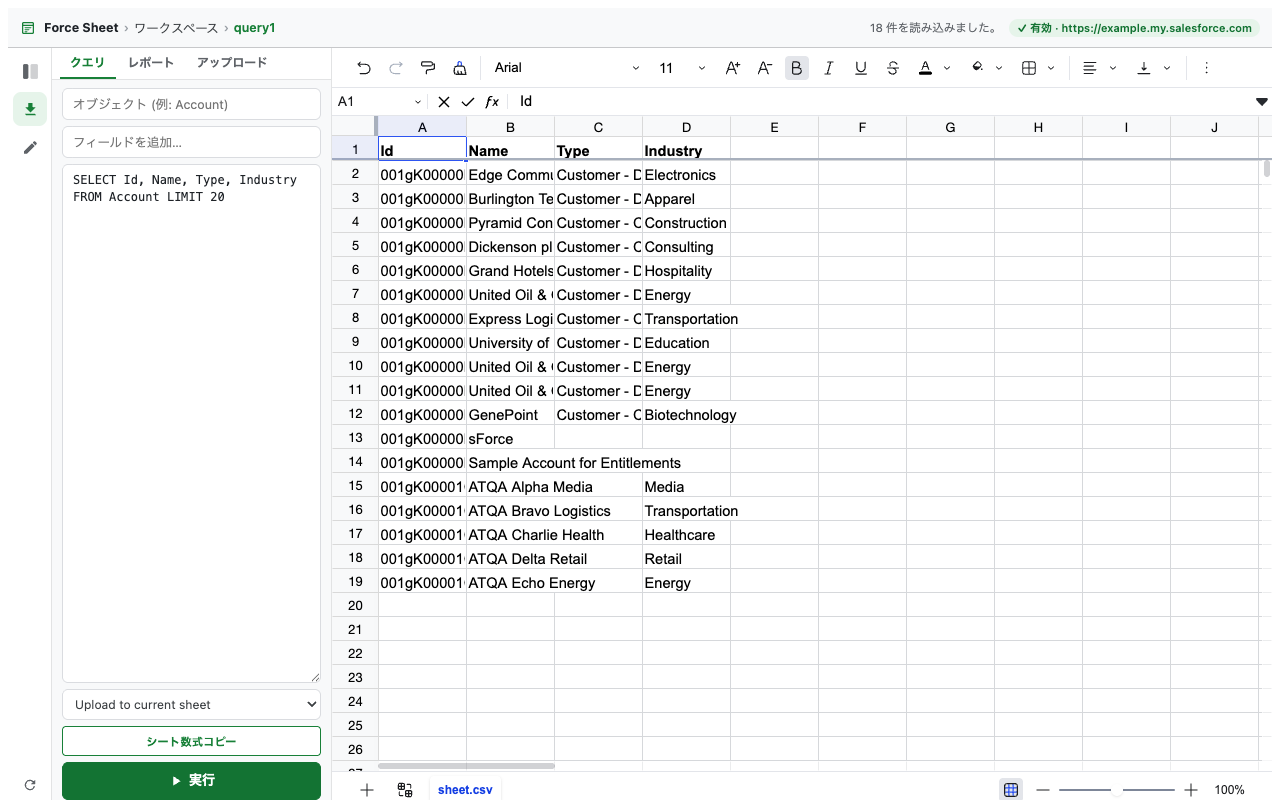Redo the spreadsheet action

(396, 68)
